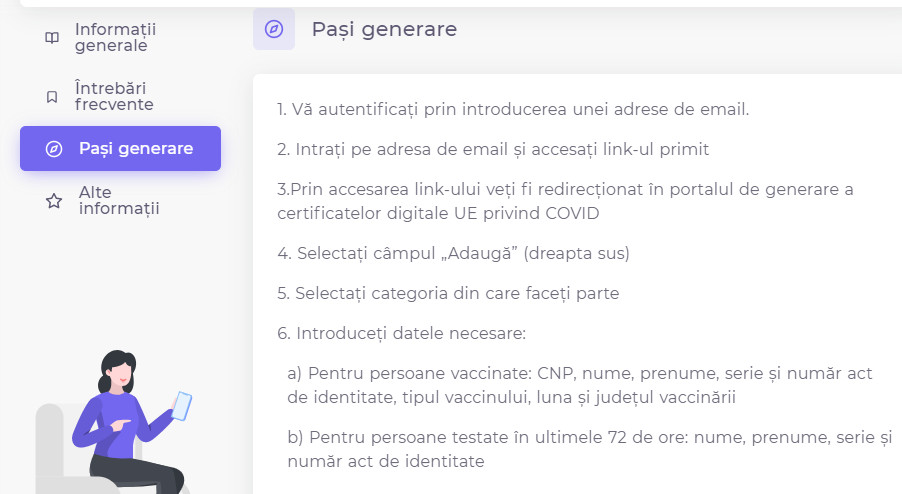Click paragraph a) about persoane vaccinate
Screen dimensions: 902x494
(x=580, y=385)
